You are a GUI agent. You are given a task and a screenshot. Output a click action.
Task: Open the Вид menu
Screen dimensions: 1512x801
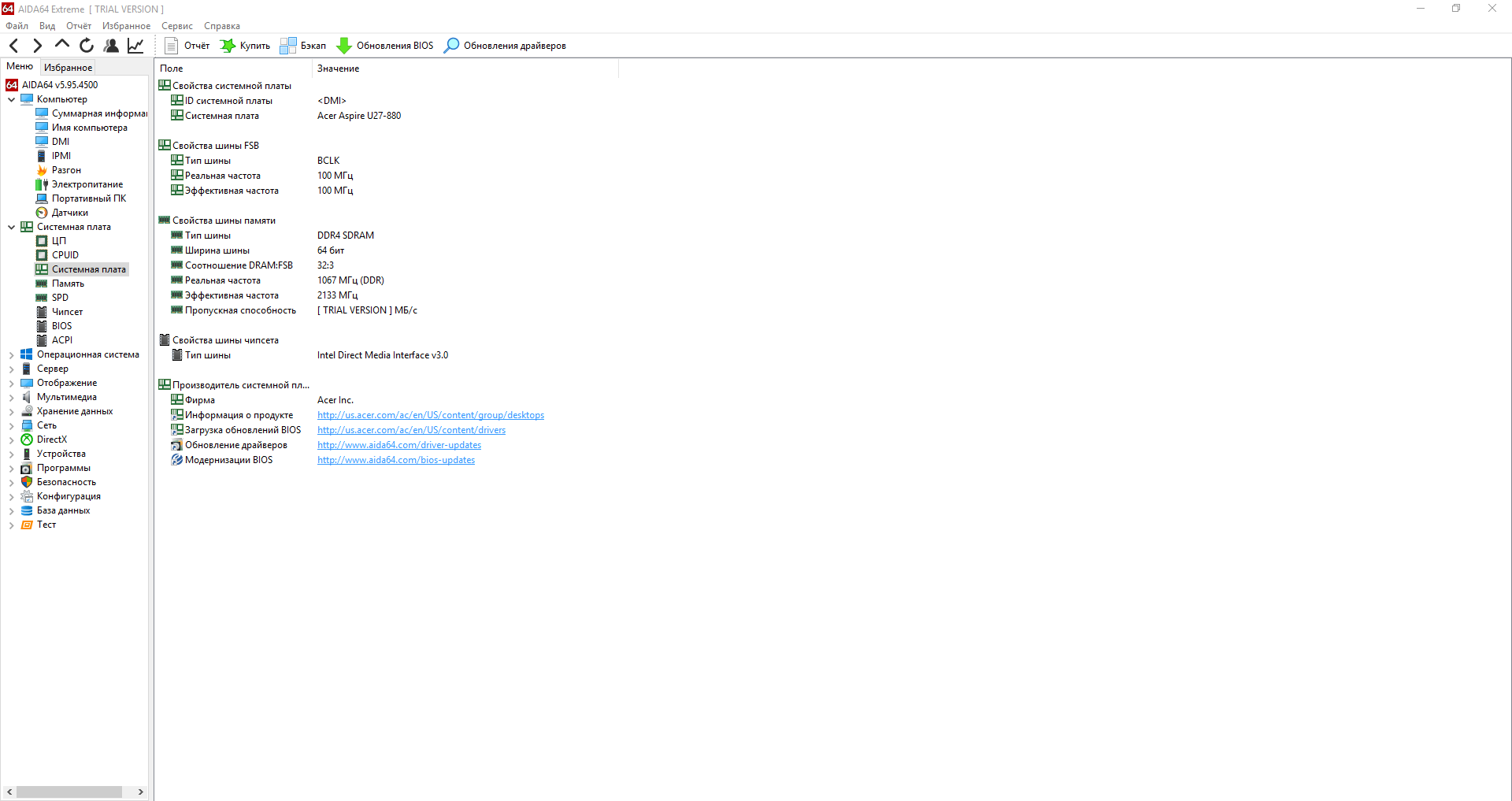47,26
